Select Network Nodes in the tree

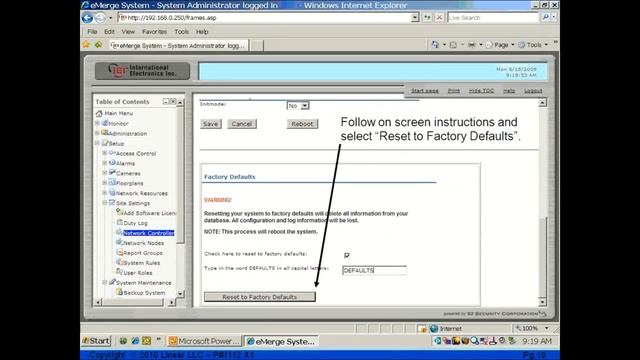pyautogui.click(x=143, y=243)
